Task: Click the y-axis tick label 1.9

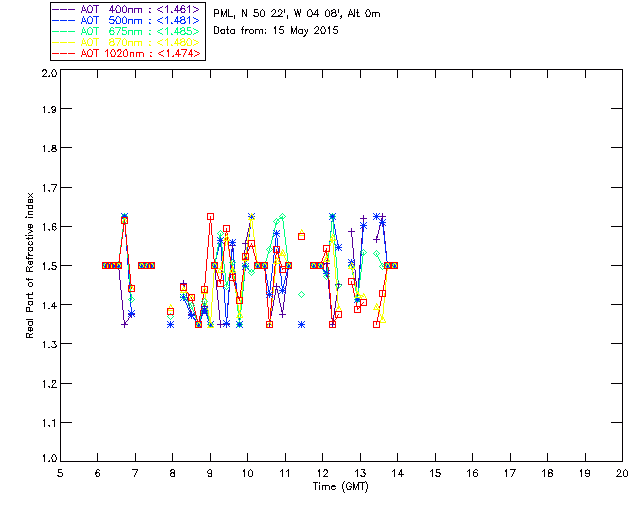Action: (49, 109)
